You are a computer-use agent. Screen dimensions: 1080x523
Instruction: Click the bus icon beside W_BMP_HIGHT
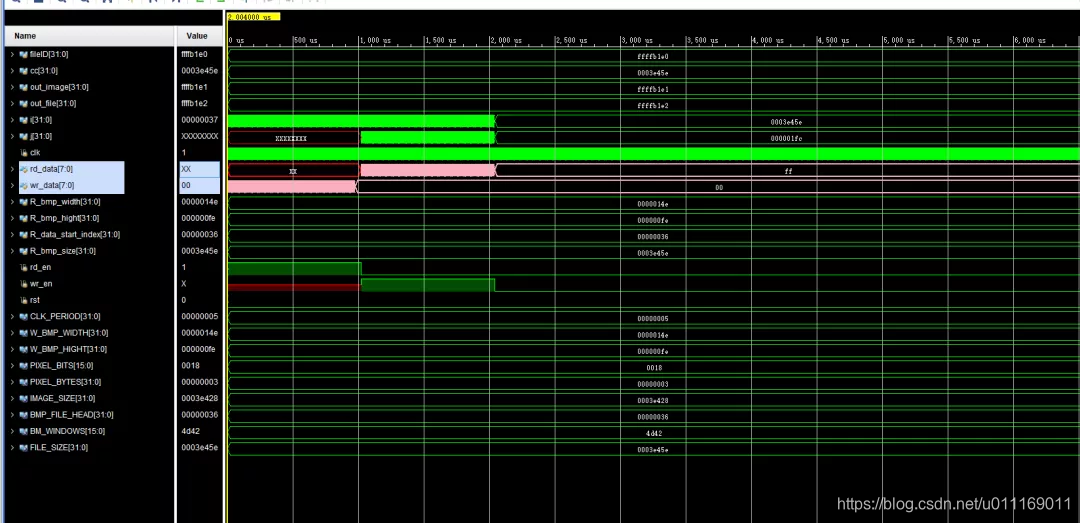coord(23,349)
